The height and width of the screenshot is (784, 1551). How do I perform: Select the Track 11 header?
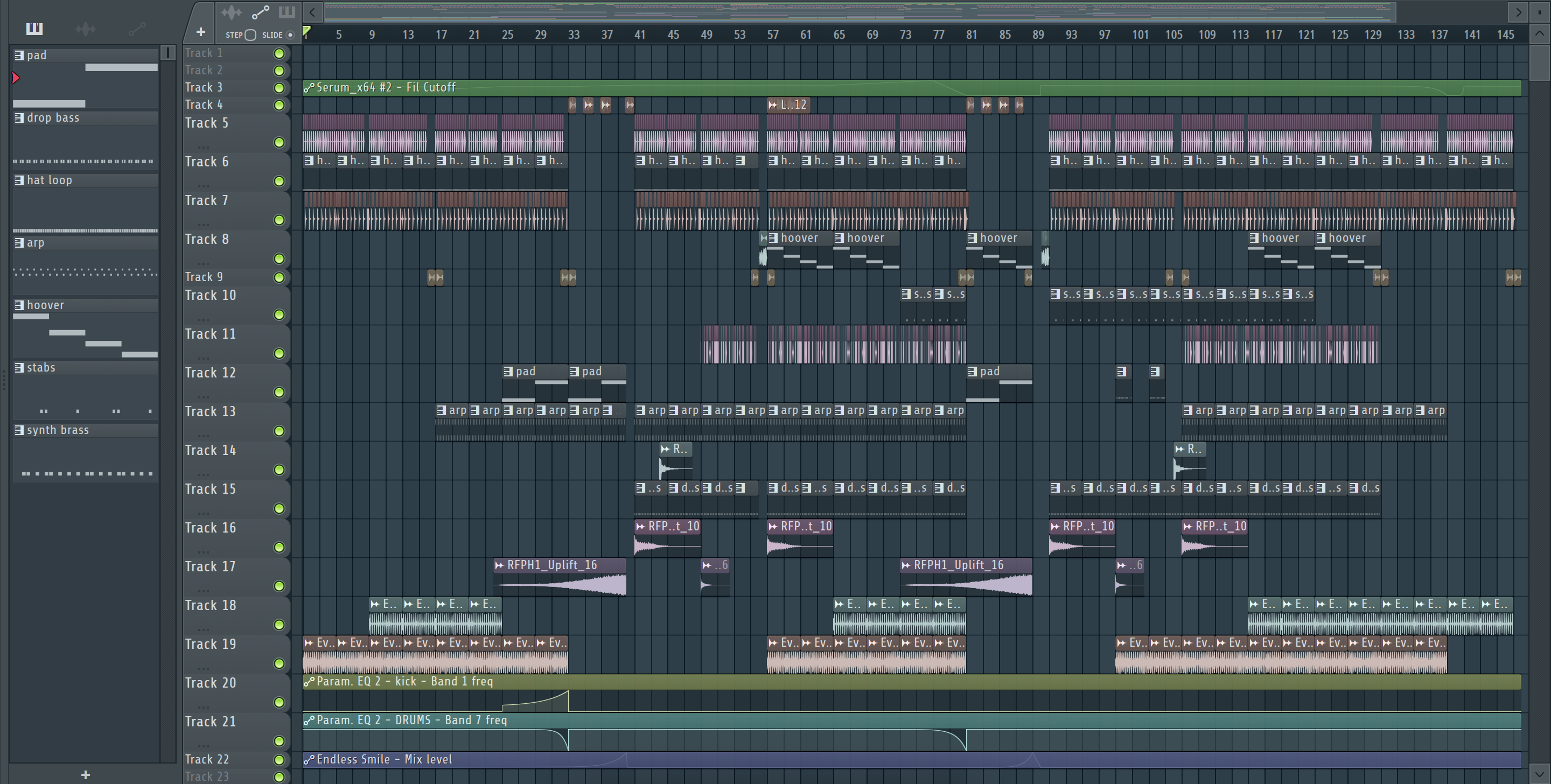[x=236, y=344]
